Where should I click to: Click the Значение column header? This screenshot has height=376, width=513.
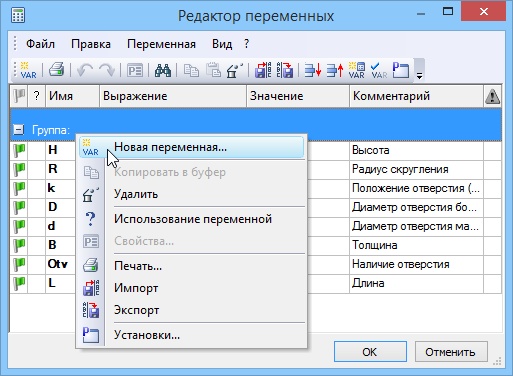point(298,96)
